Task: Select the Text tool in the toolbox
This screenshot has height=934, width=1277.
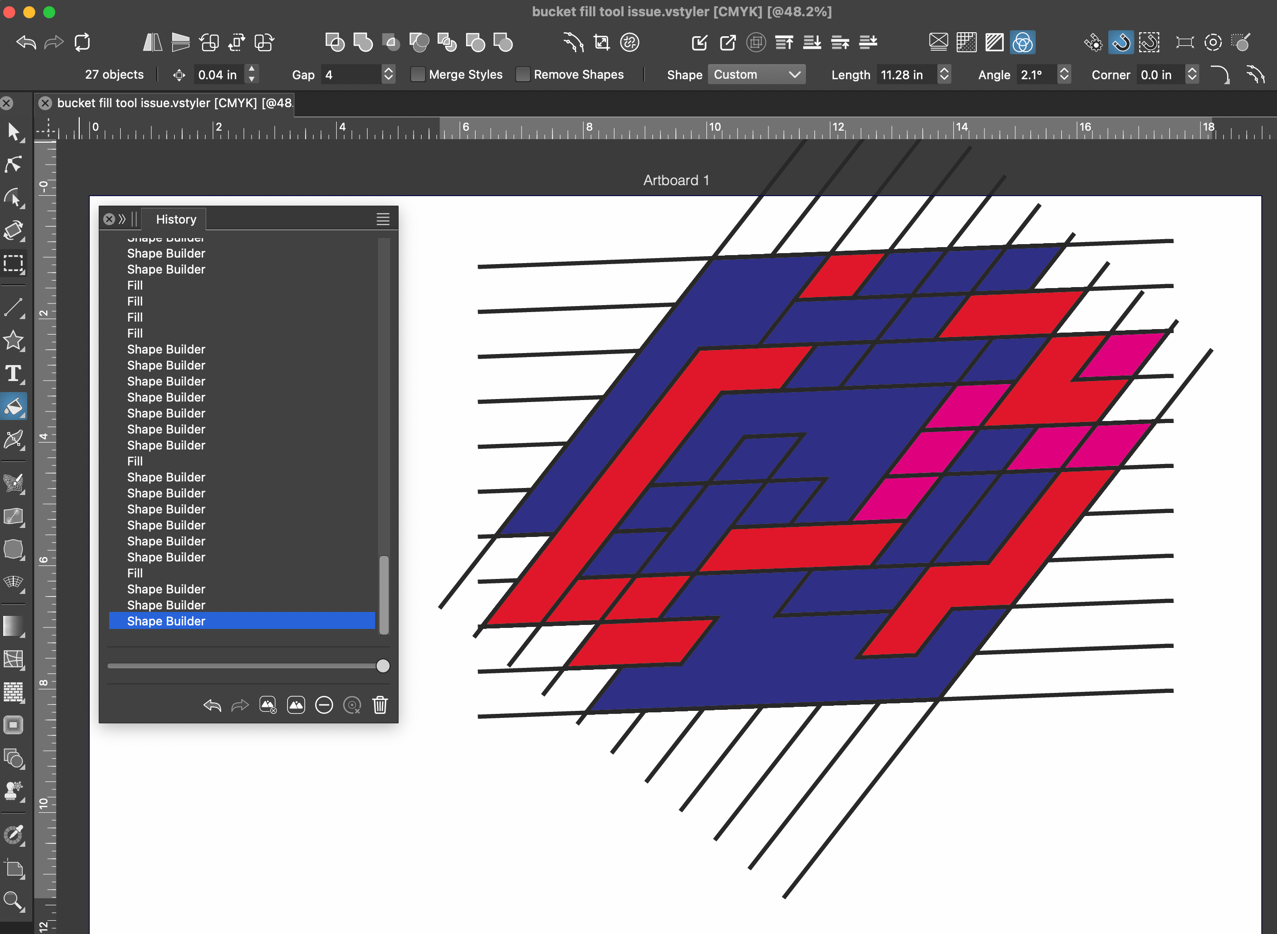Action: click(14, 374)
